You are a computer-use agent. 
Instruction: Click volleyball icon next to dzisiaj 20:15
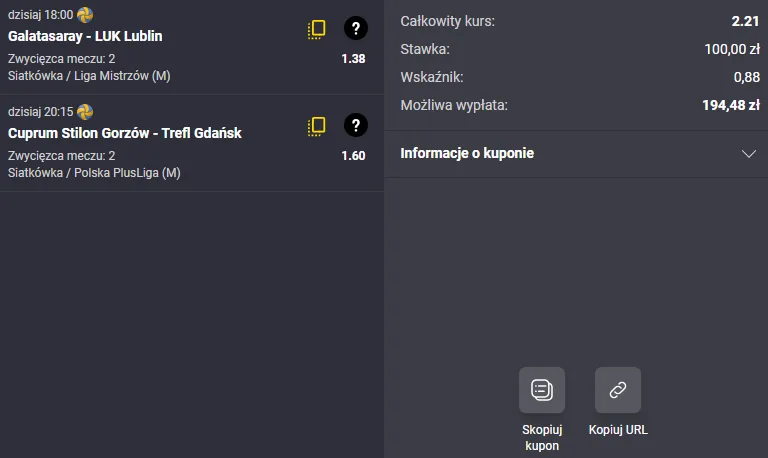tap(85, 112)
